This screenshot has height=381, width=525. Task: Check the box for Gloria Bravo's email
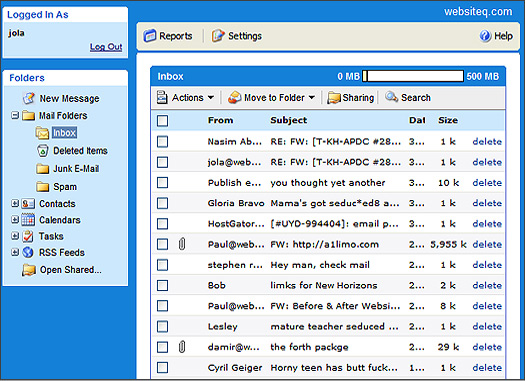pos(162,203)
